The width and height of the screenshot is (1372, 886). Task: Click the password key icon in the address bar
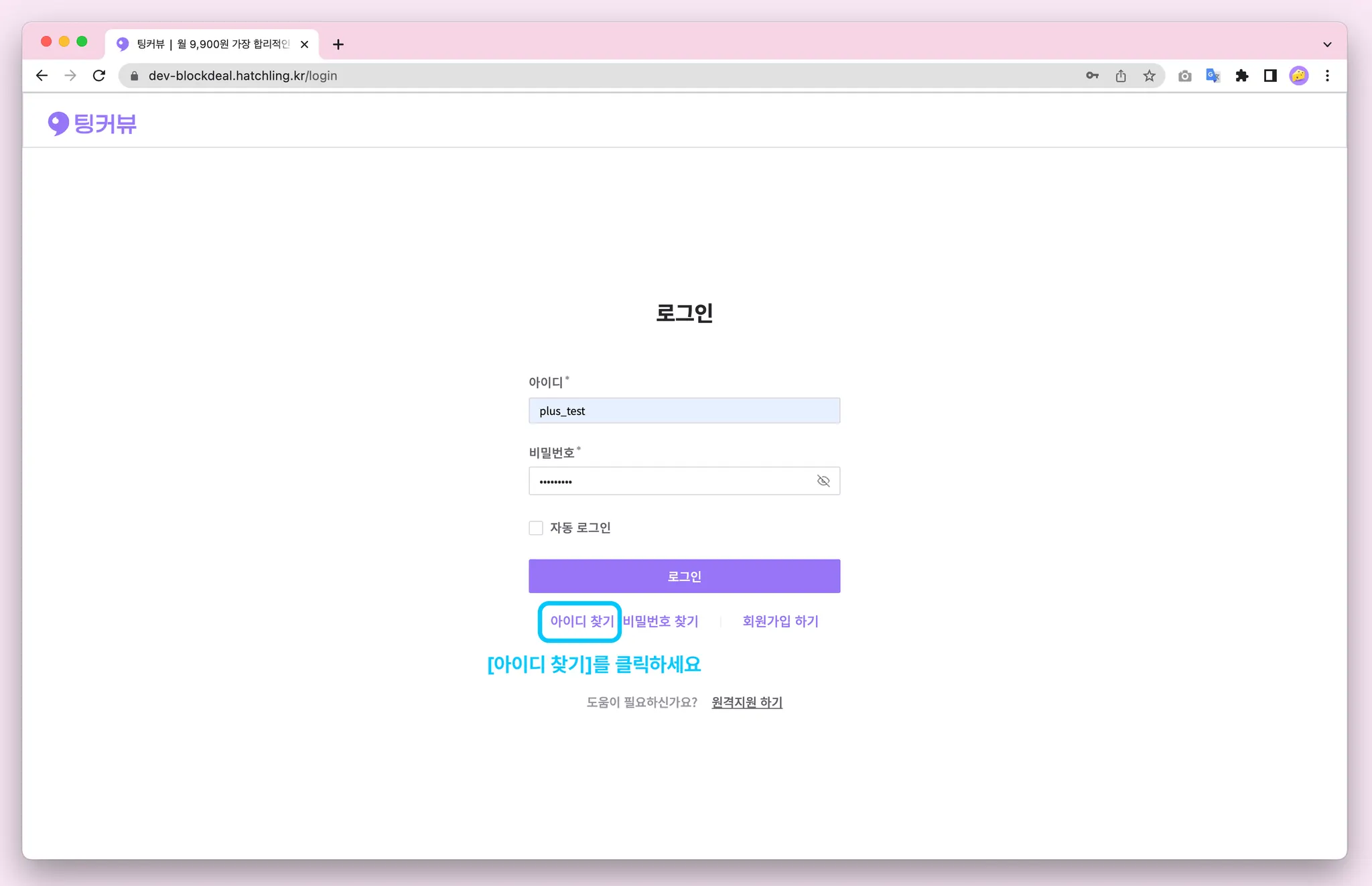coord(1092,76)
